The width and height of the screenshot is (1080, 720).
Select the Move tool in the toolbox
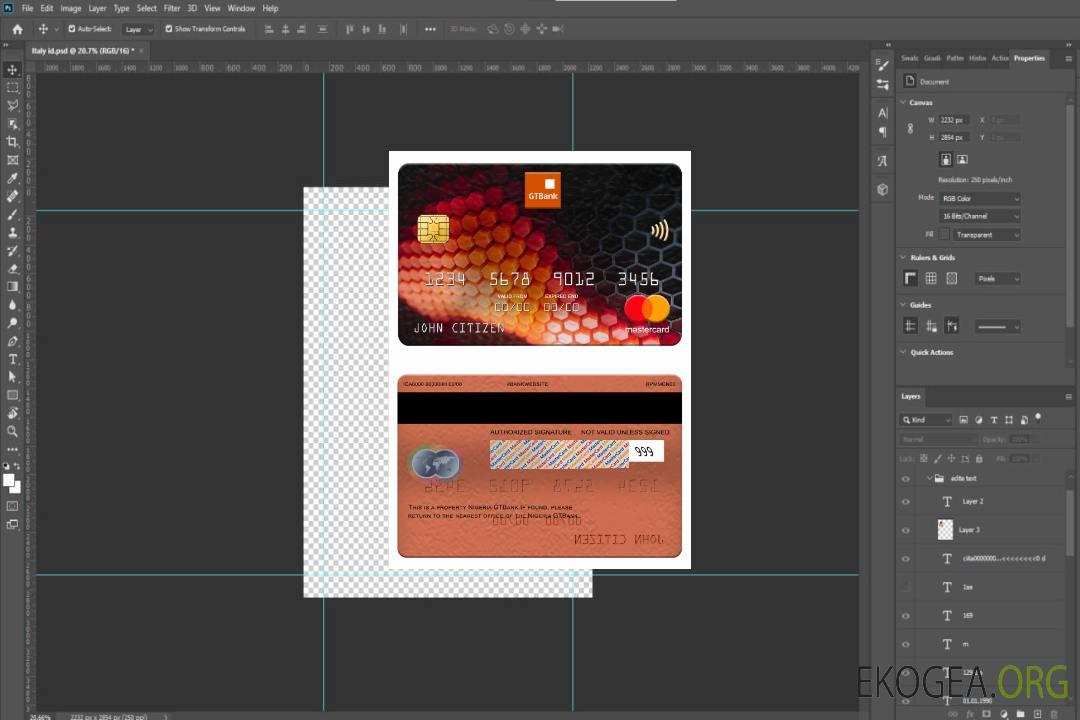pyautogui.click(x=12, y=70)
